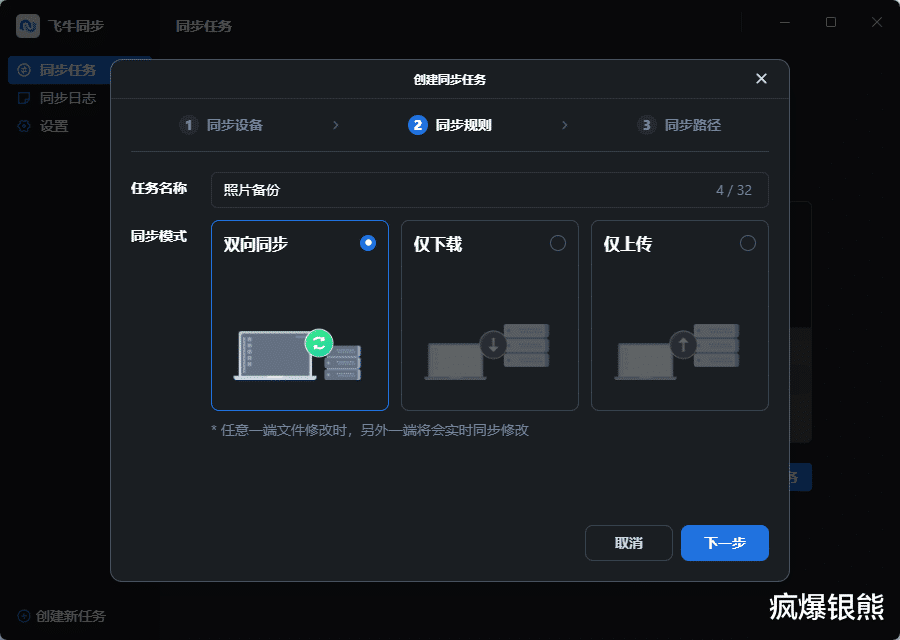Click the 仅上传 card title

click(627, 245)
